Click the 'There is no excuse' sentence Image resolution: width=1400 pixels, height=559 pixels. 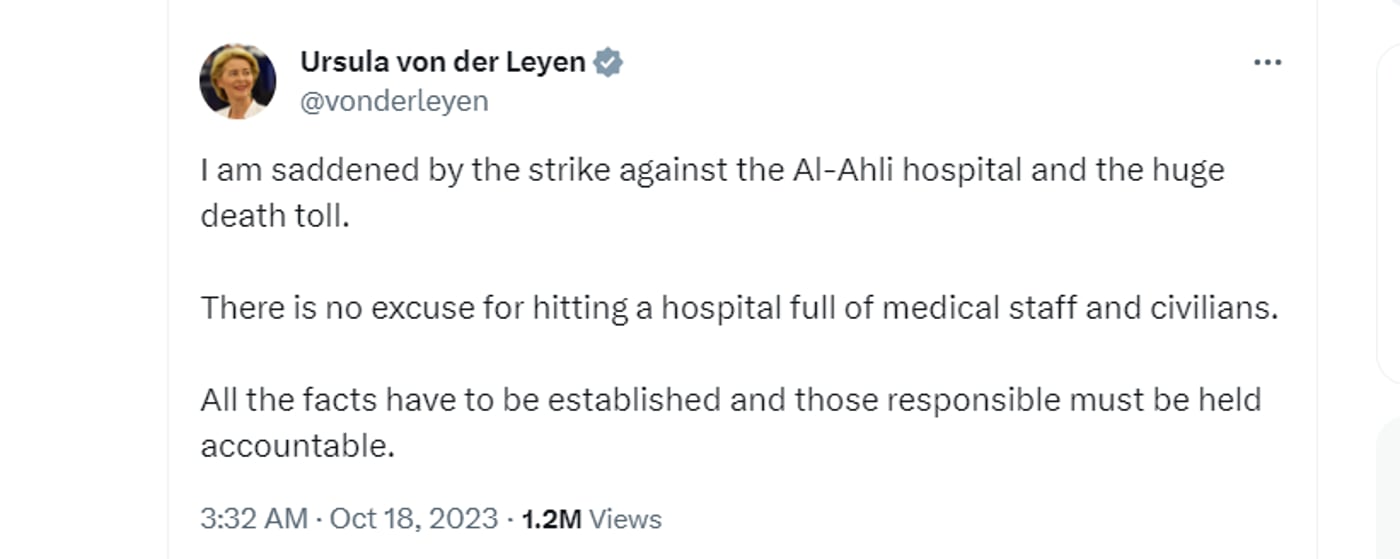tap(740, 308)
